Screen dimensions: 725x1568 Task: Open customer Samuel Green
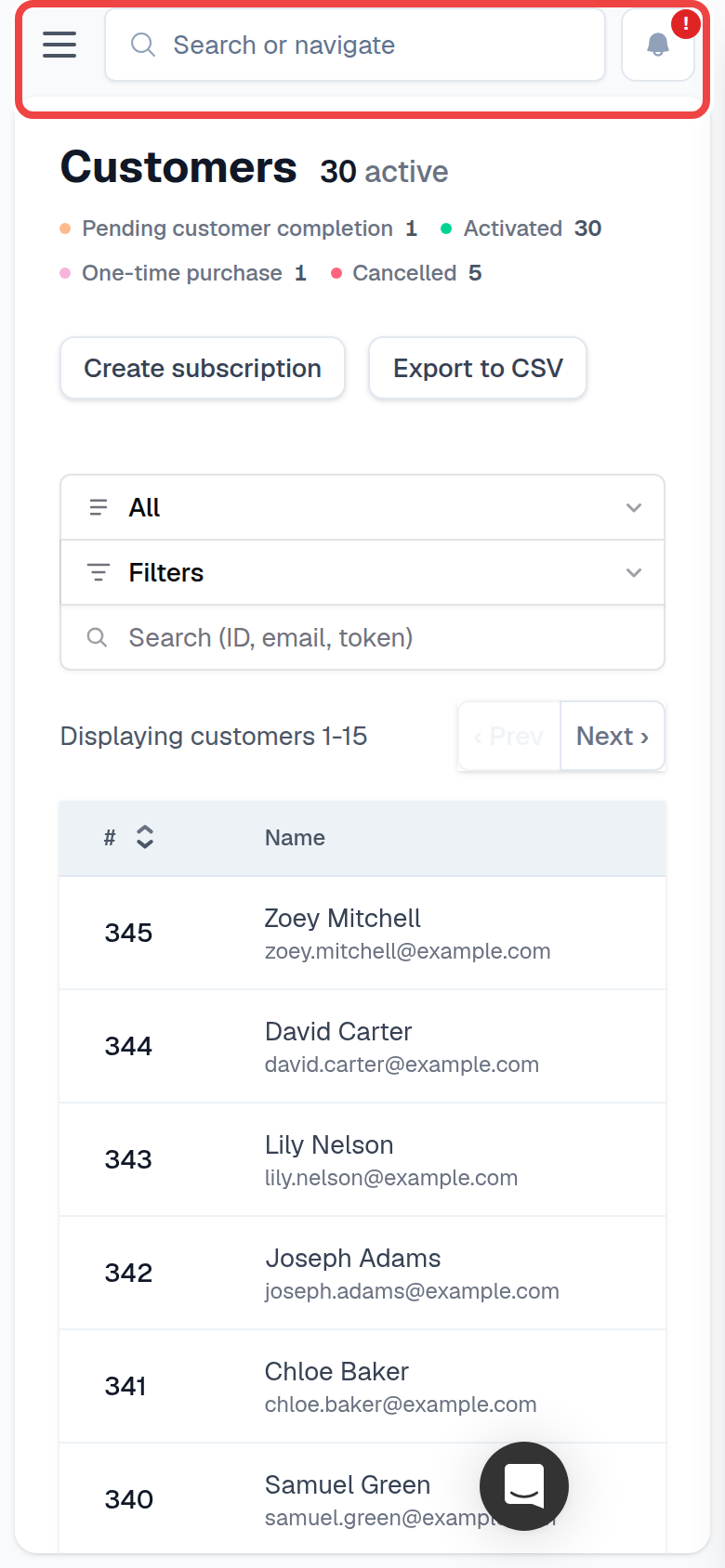348,1485
